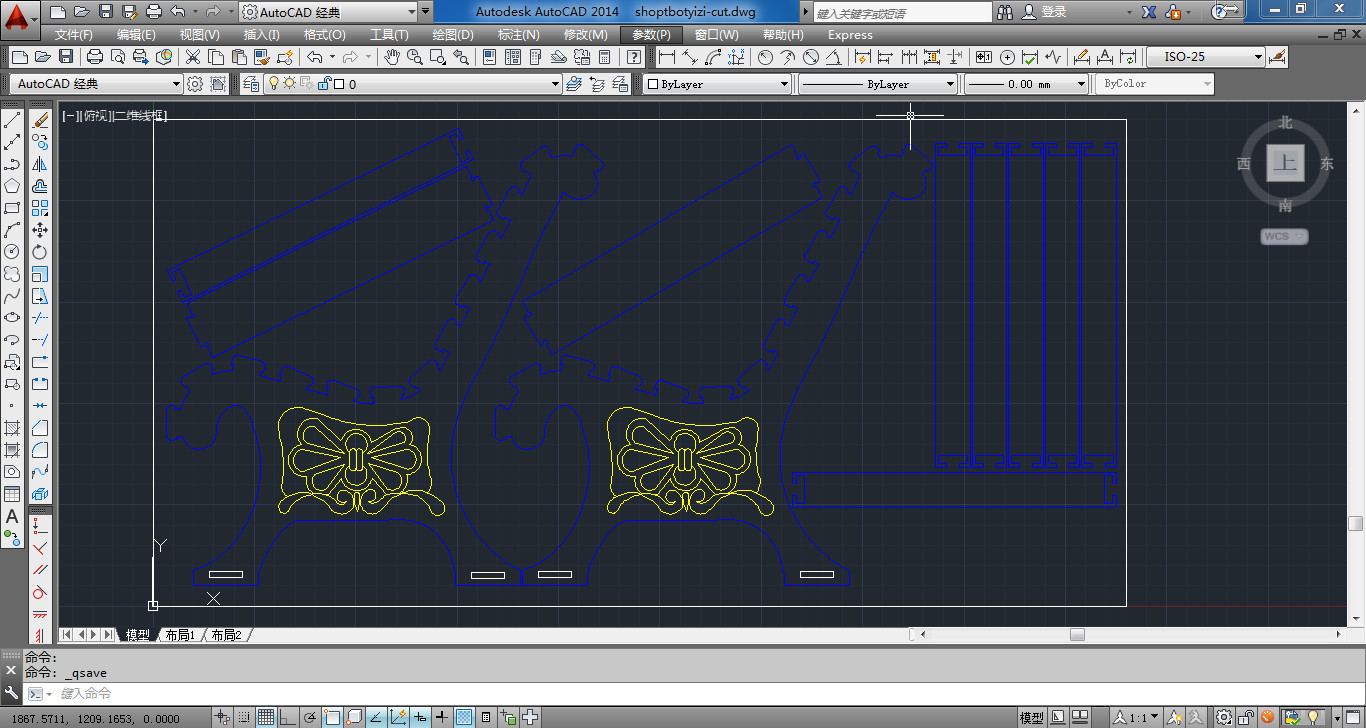This screenshot has width=1366, height=728.
Task: Open the 编辑(E) menu
Action: (x=136, y=35)
